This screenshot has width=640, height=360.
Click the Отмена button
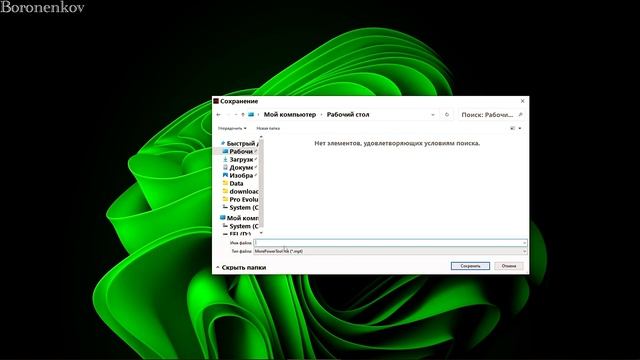(x=509, y=266)
